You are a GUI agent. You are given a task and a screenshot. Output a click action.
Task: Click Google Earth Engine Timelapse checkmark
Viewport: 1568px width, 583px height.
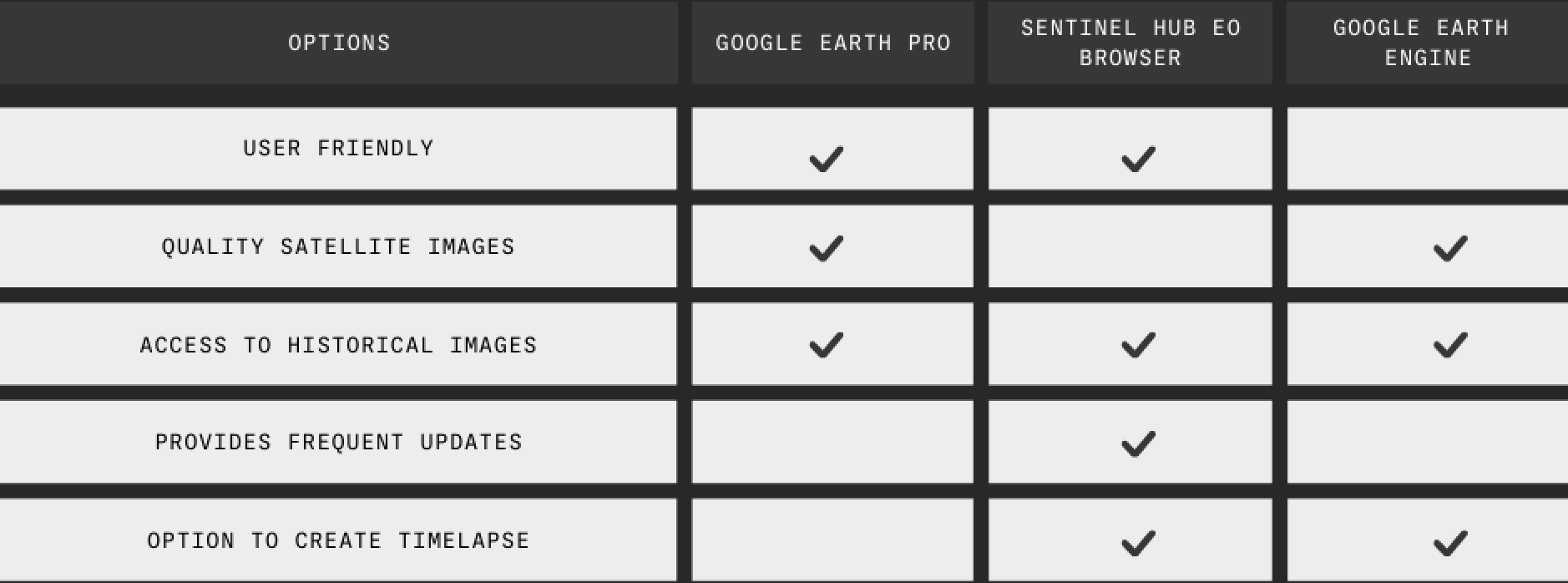pos(1450,543)
